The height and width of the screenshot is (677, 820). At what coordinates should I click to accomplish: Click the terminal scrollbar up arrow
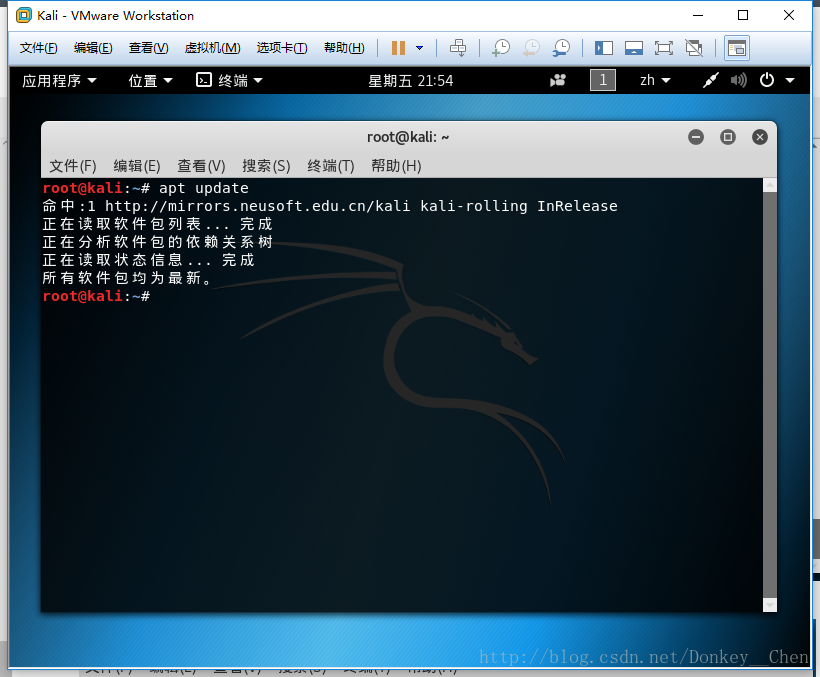click(770, 185)
